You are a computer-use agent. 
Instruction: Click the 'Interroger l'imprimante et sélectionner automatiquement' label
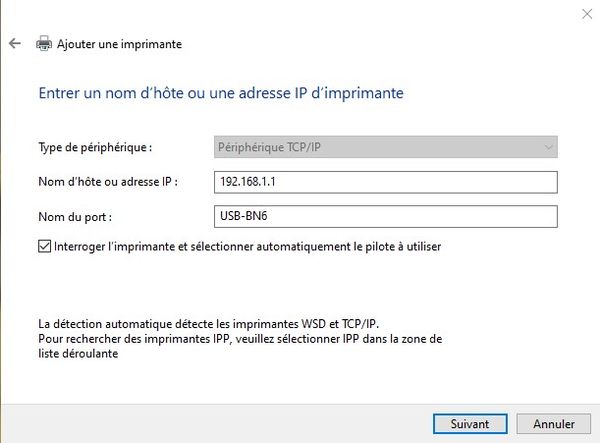coord(247,246)
